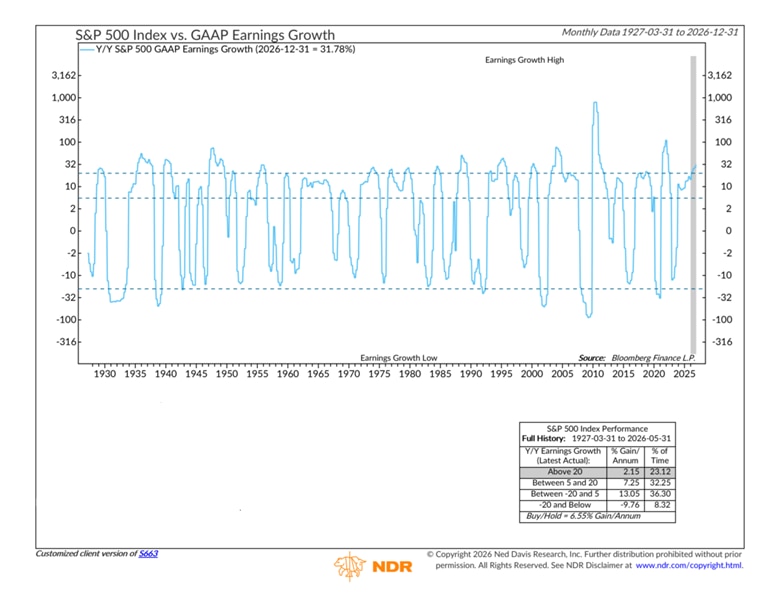This screenshot has height=602, width=780.
Task: Click the 'Y/Y Earnings Growth (Latest Actual)' column header
Action: (x=563, y=456)
